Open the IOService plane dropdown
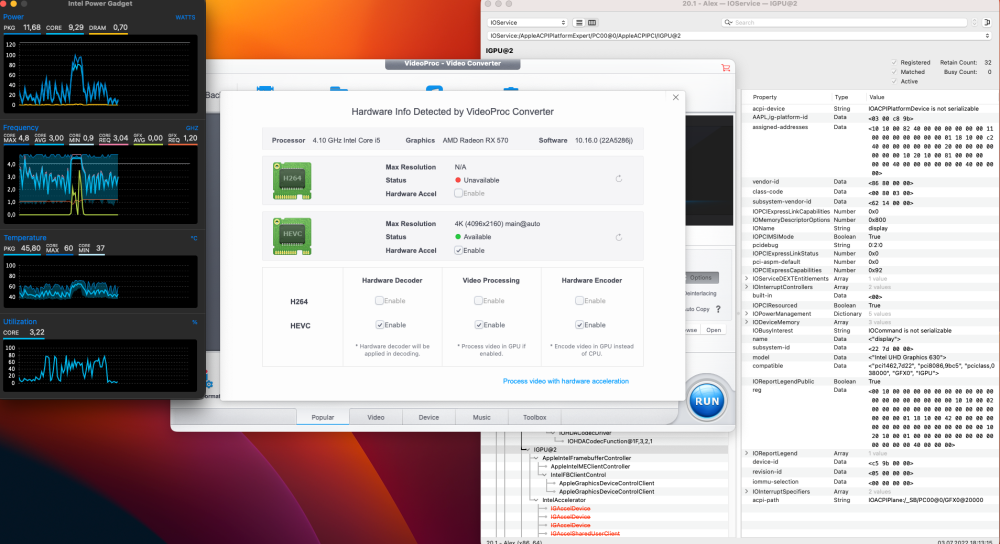 click(x=527, y=22)
